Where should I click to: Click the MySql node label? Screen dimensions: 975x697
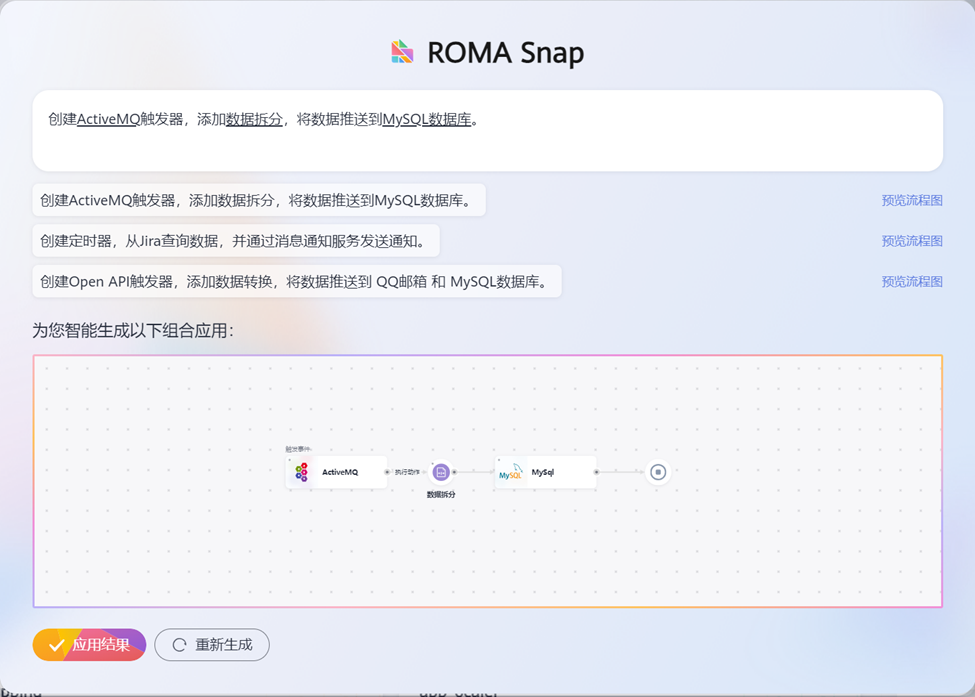click(x=543, y=472)
